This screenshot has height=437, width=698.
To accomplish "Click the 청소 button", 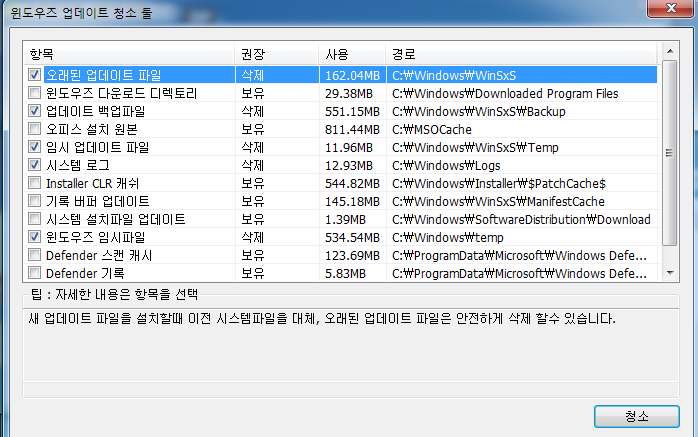I will coord(637,417).
